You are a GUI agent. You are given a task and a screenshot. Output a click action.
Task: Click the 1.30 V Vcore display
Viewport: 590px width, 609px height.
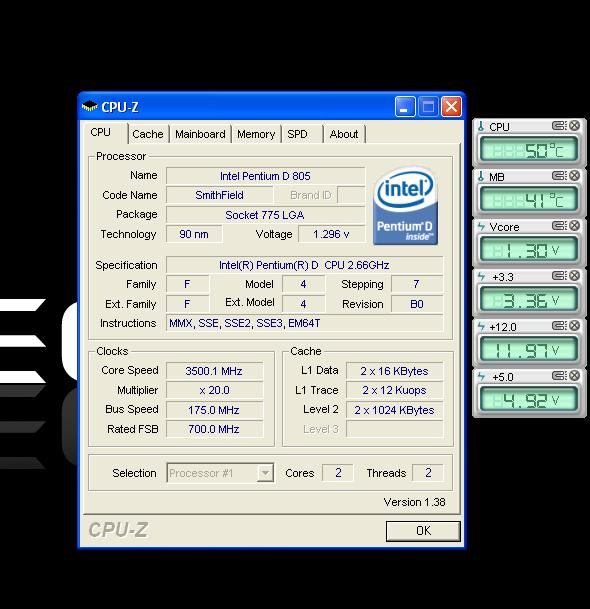[x=529, y=250]
